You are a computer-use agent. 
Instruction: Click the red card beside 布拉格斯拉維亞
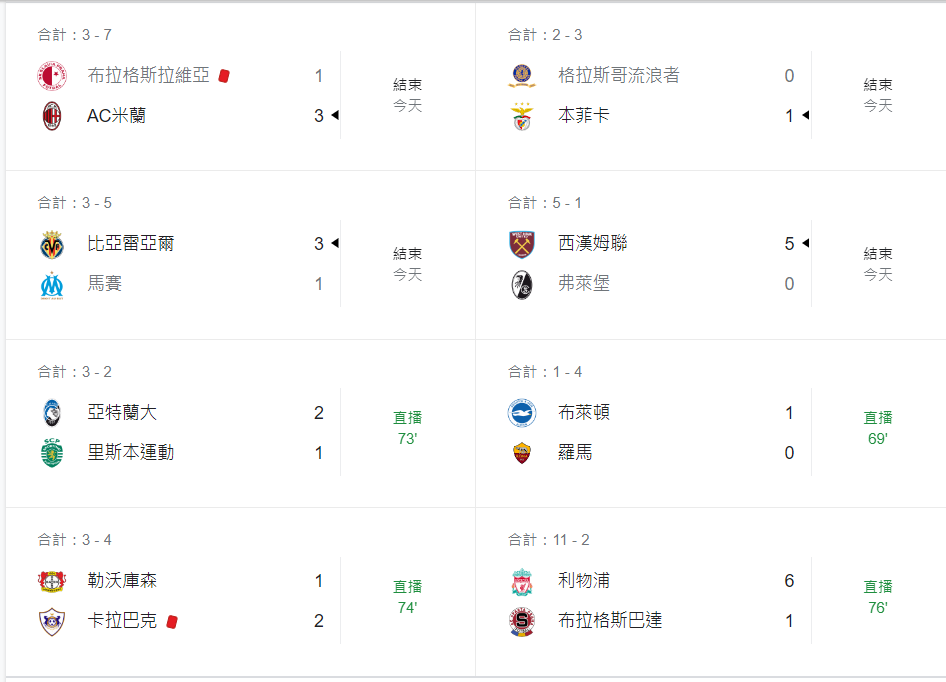pyautogui.click(x=224, y=75)
